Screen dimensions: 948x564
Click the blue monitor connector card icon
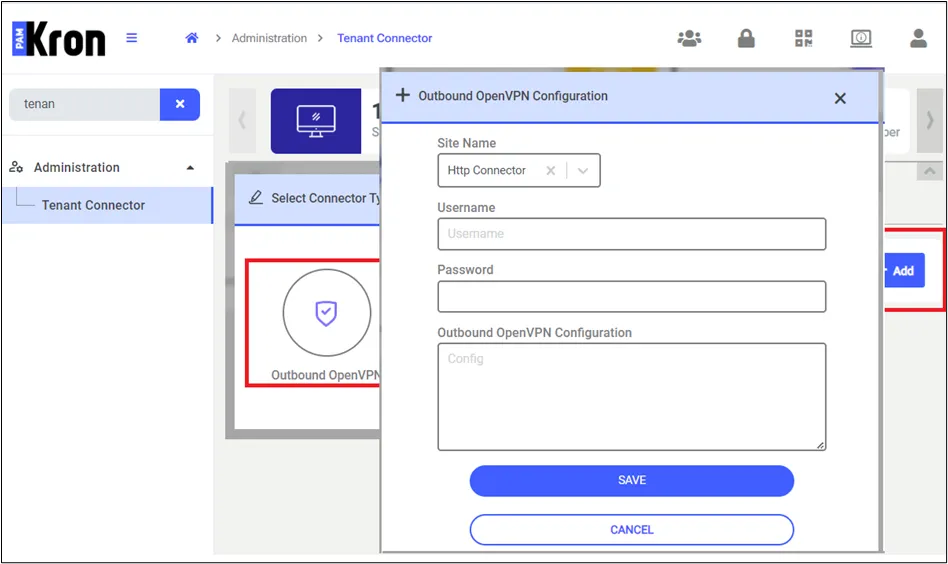(x=316, y=121)
